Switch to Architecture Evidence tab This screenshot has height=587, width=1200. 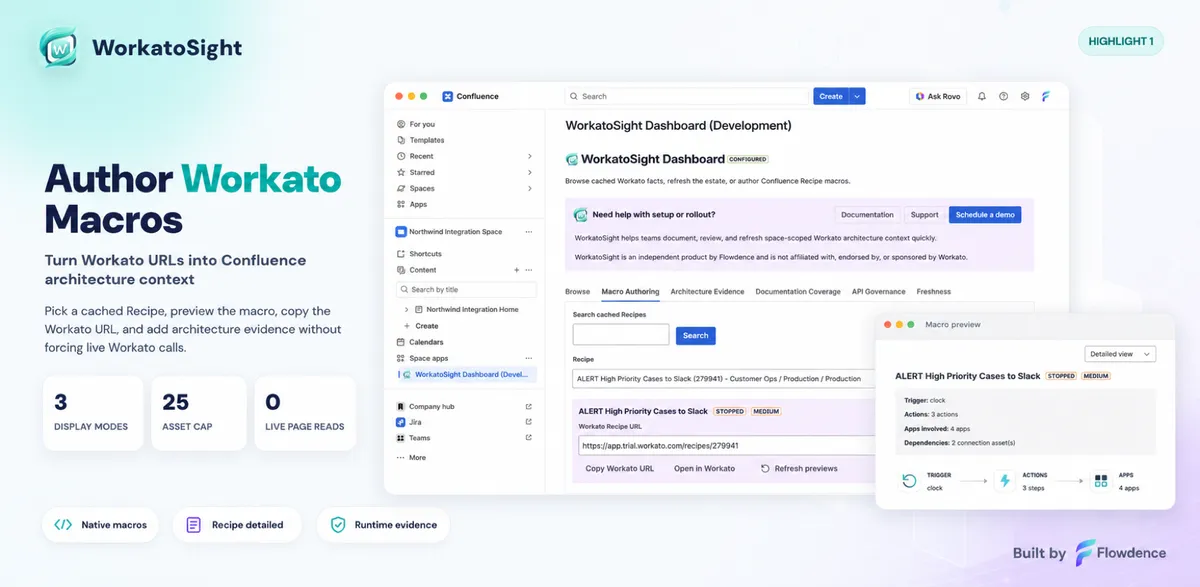(707, 292)
